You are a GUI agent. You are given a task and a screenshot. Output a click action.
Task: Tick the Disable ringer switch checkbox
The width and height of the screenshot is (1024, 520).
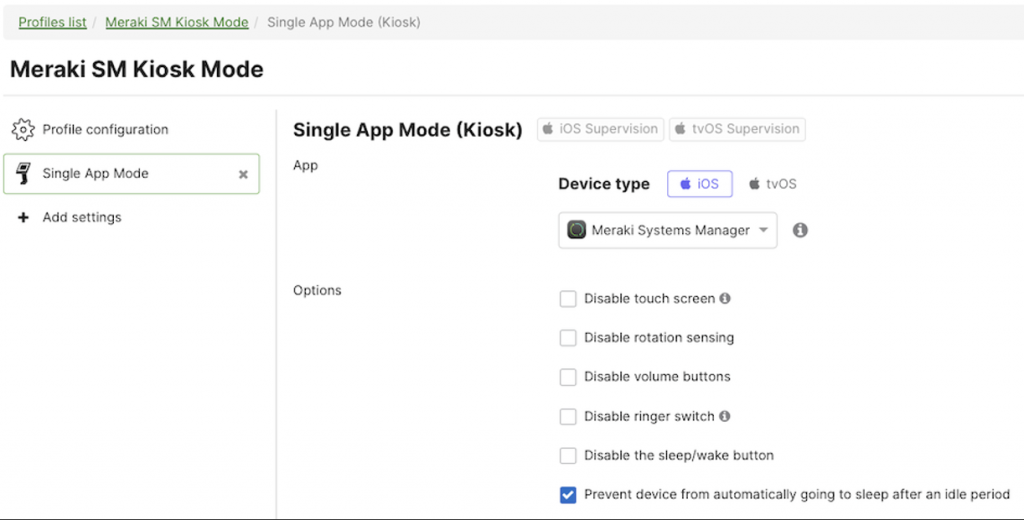click(x=568, y=416)
